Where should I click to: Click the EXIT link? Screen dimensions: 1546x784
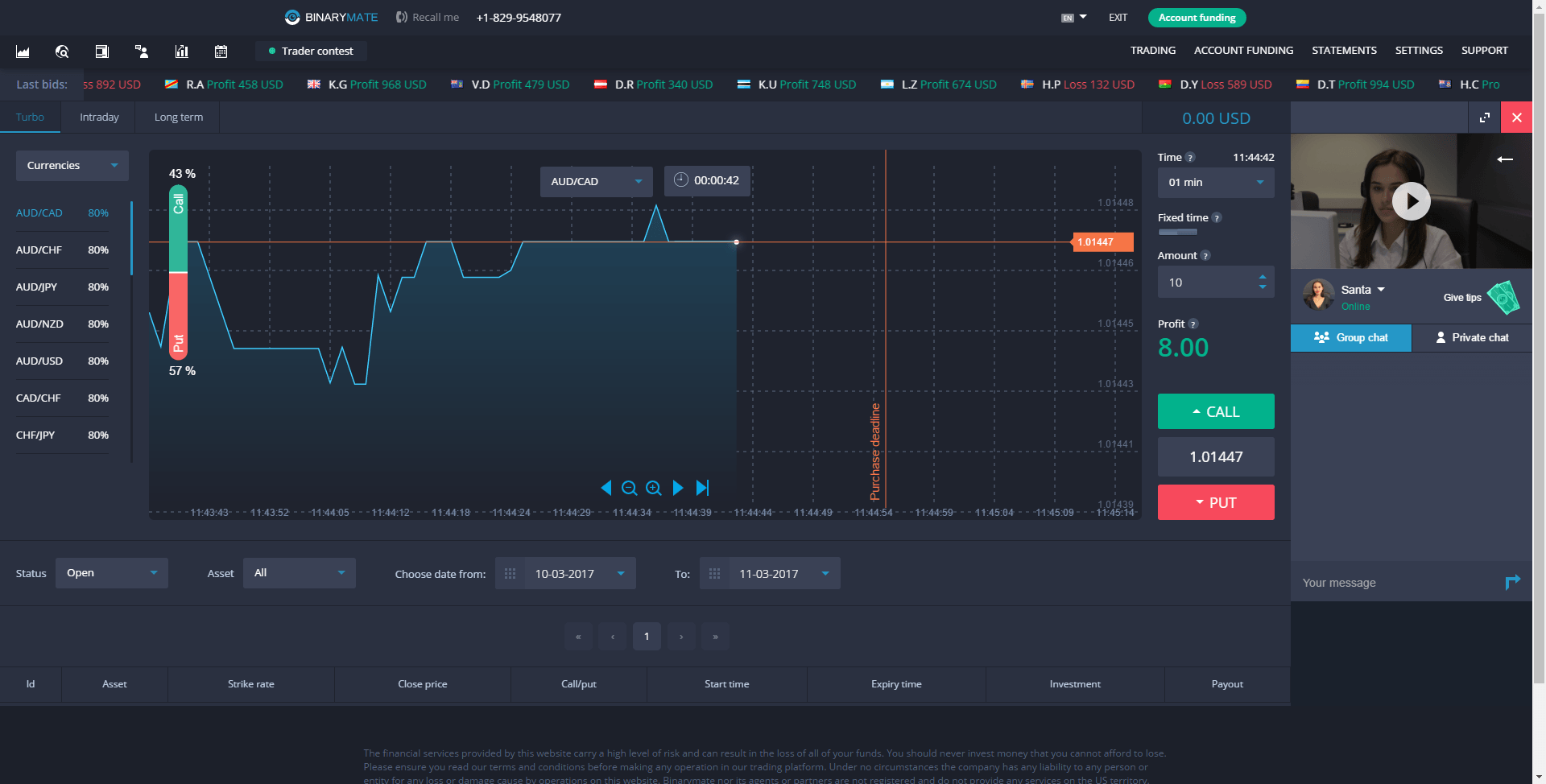1118,18
